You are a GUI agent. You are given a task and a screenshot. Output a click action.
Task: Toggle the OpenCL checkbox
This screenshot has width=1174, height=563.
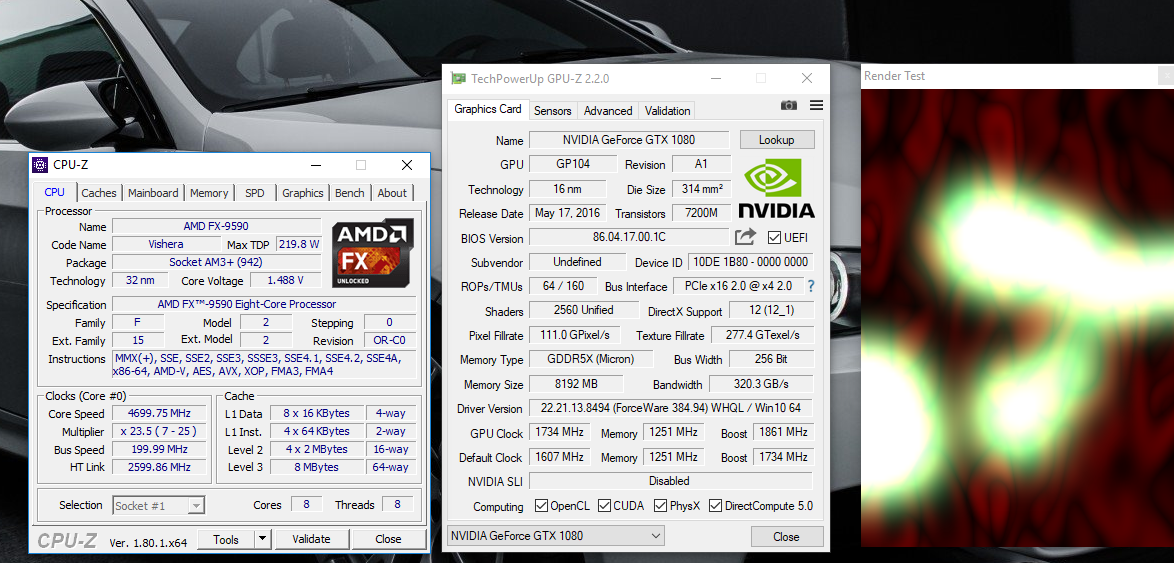point(541,506)
